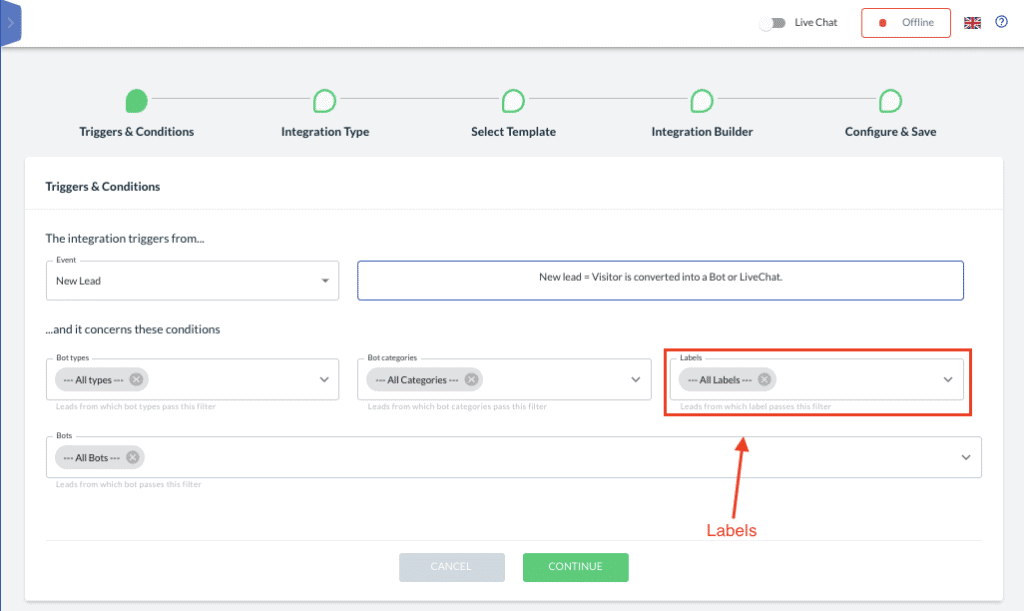Click the help question mark icon
This screenshot has width=1024, height=611.
point(1001,21)
